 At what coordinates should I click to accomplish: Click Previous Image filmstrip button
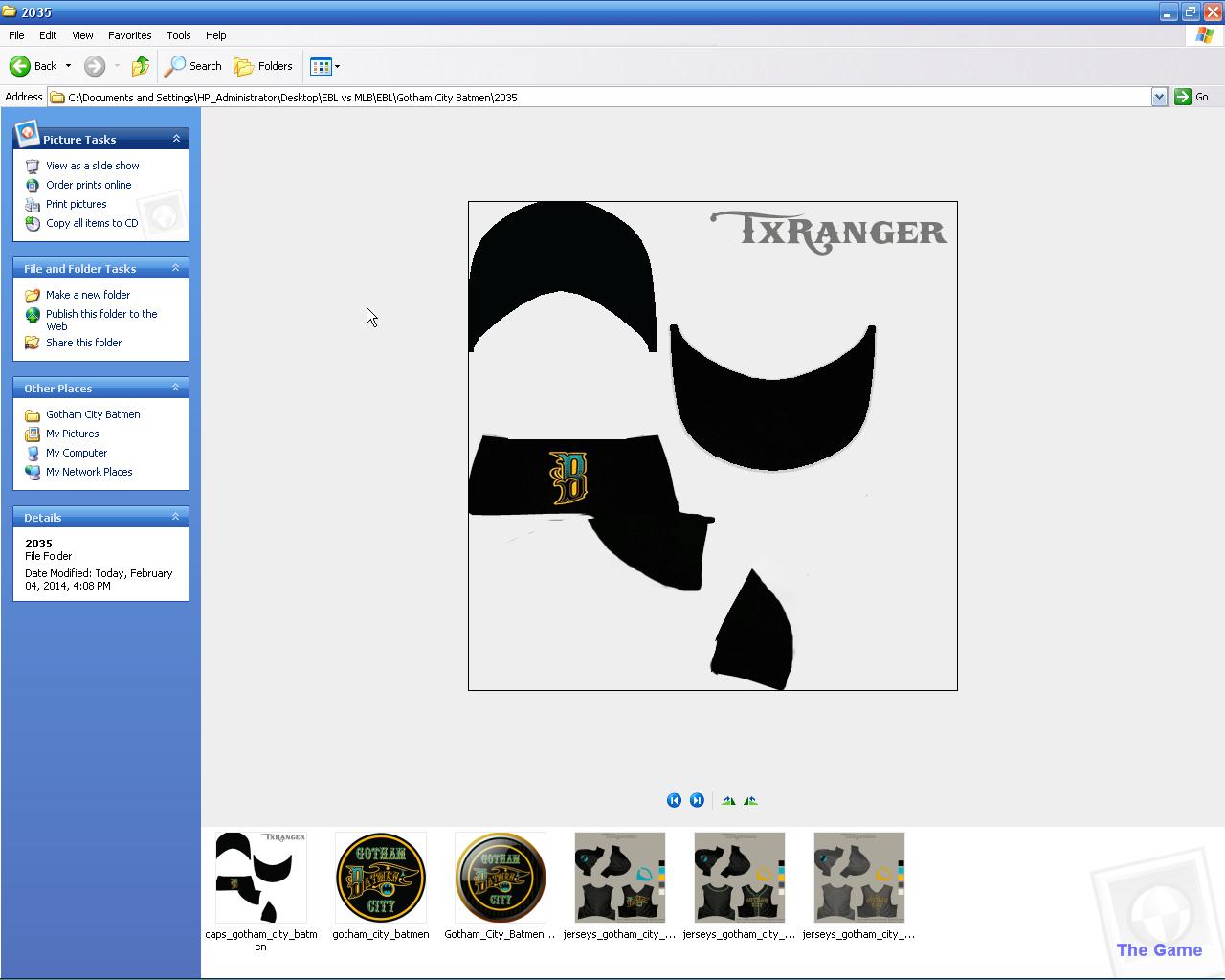coord(674,800)
